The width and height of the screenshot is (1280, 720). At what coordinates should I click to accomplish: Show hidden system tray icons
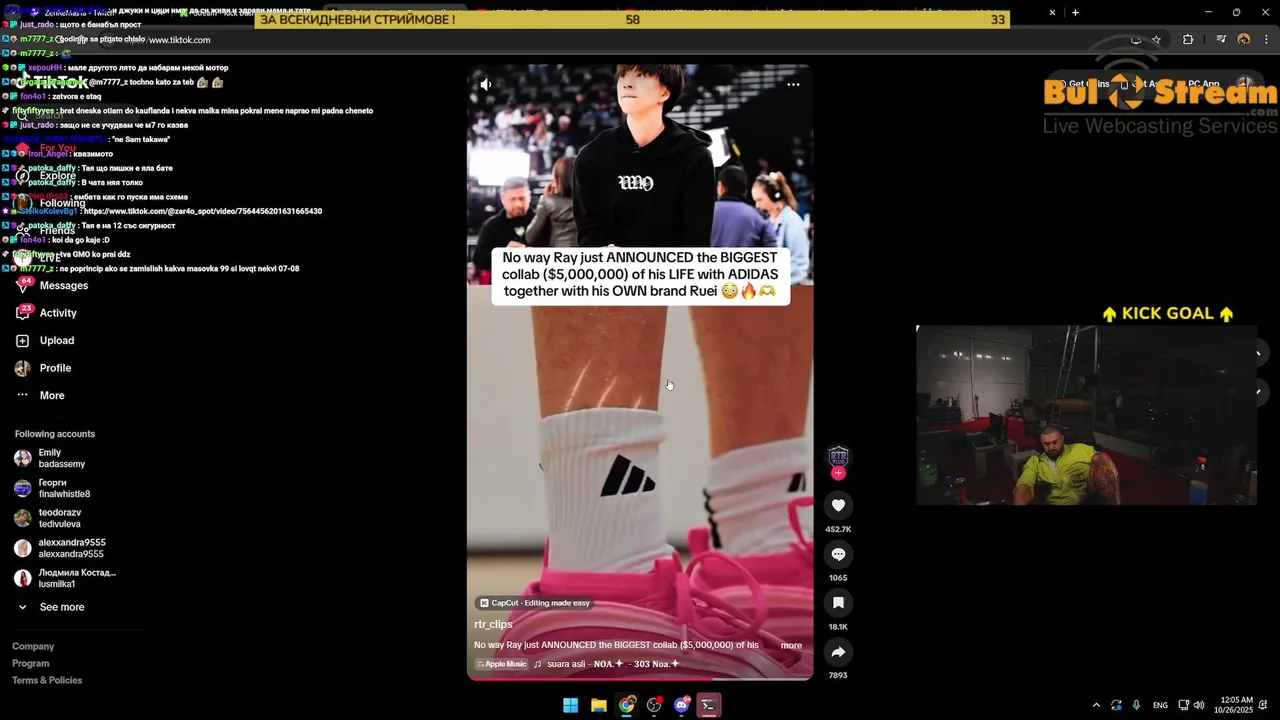point(1096,705)
